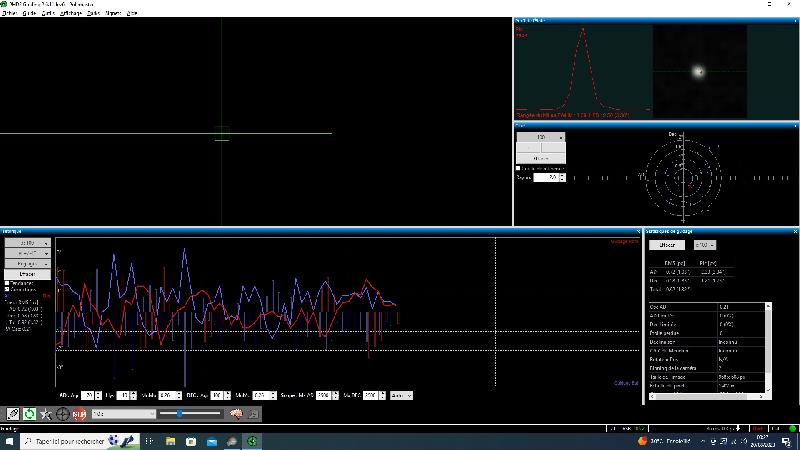Click Effacer button in the target panel
800x450 pixels.
point(541,158)
